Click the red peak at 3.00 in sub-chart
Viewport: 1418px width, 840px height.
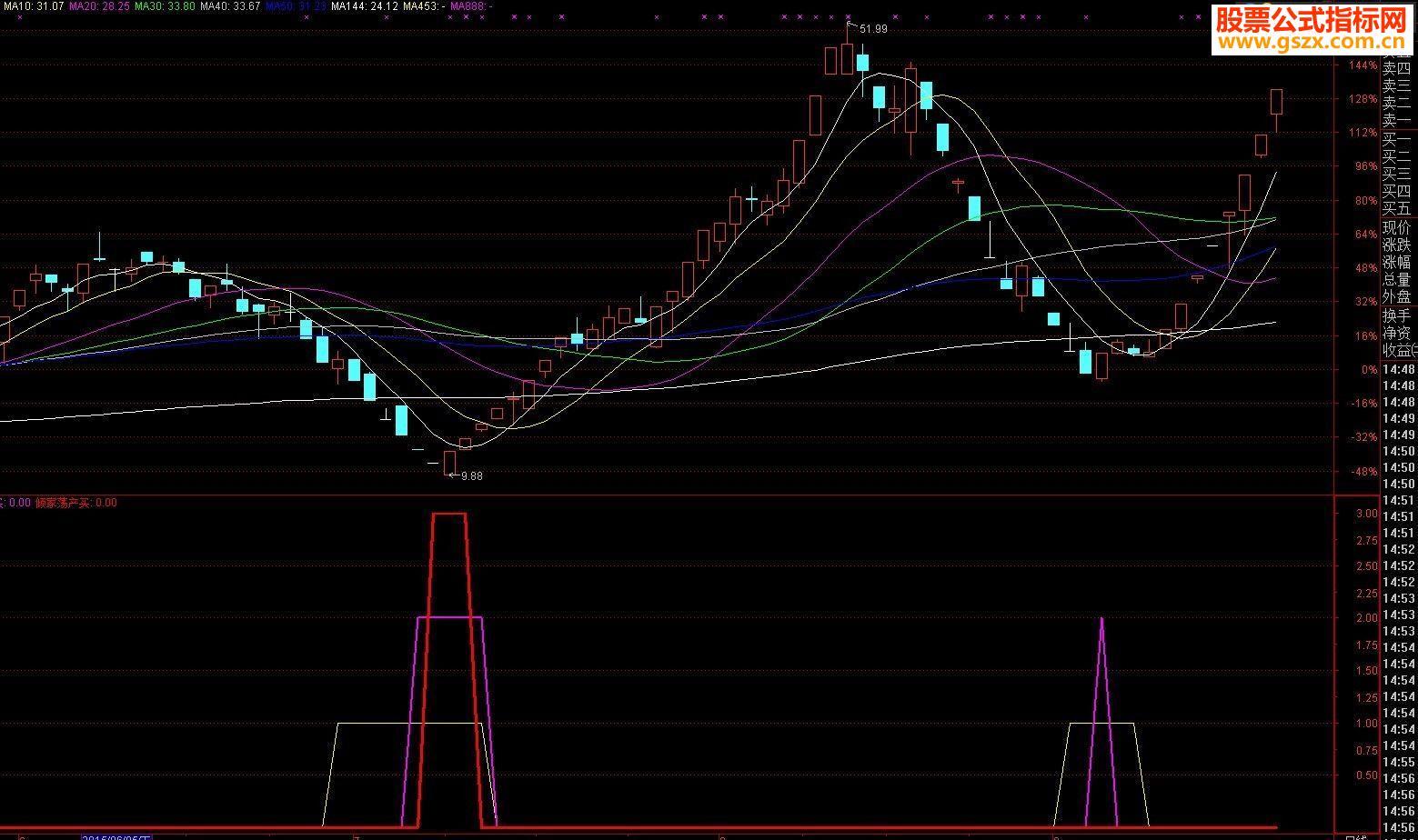point(448,514)
